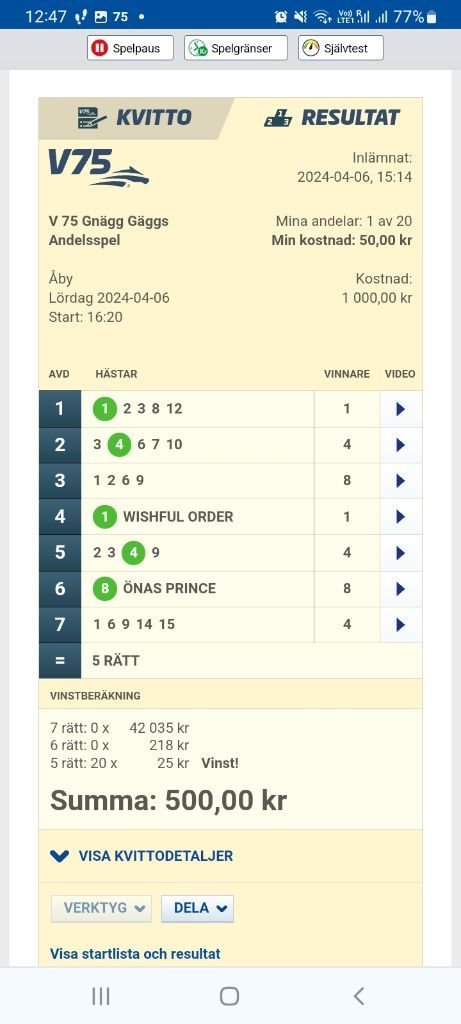
Task: Play video for race 7
Action: coord(401,624)
